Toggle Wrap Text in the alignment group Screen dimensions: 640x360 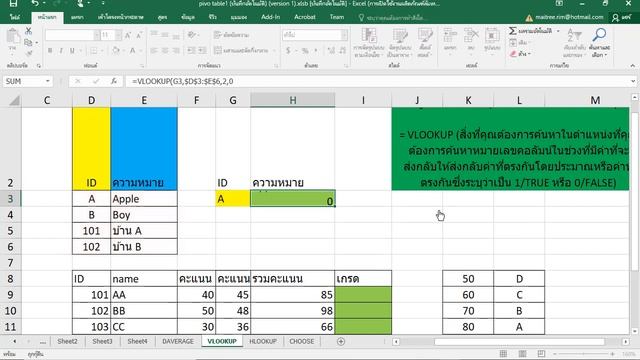(231, 35)
